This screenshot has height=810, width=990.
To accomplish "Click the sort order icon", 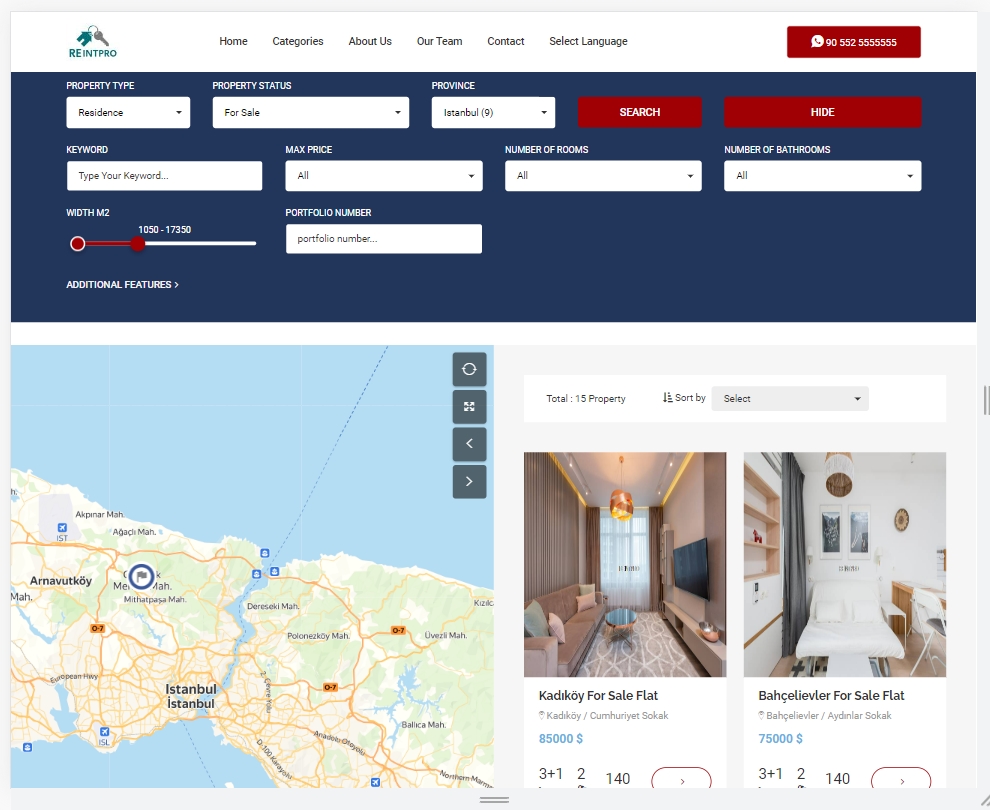I will pos(667,398).
